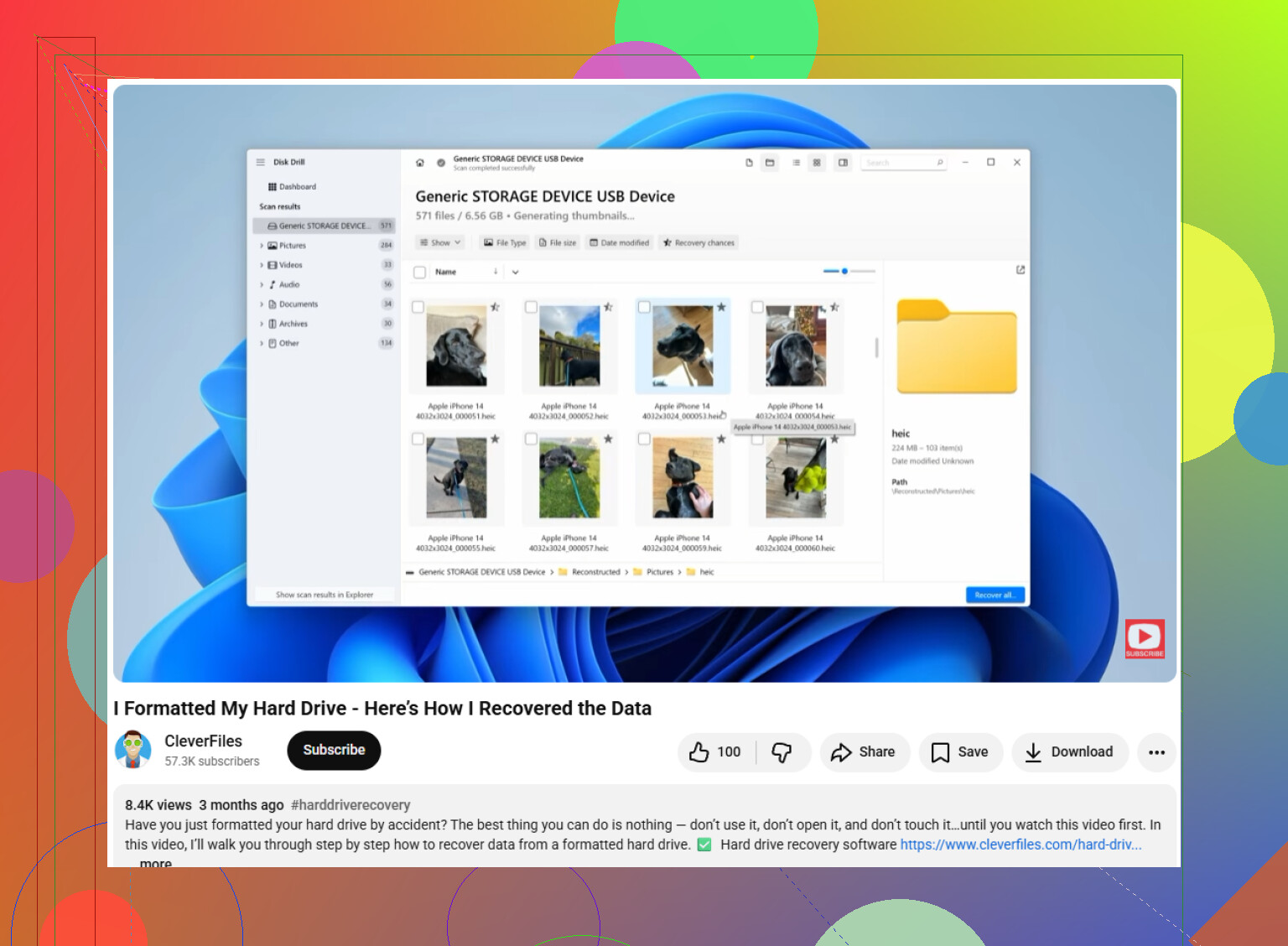Screen dimensions: 1288x946
Task: Click the thumbnail size slider
Action: (x=849, y=271)
